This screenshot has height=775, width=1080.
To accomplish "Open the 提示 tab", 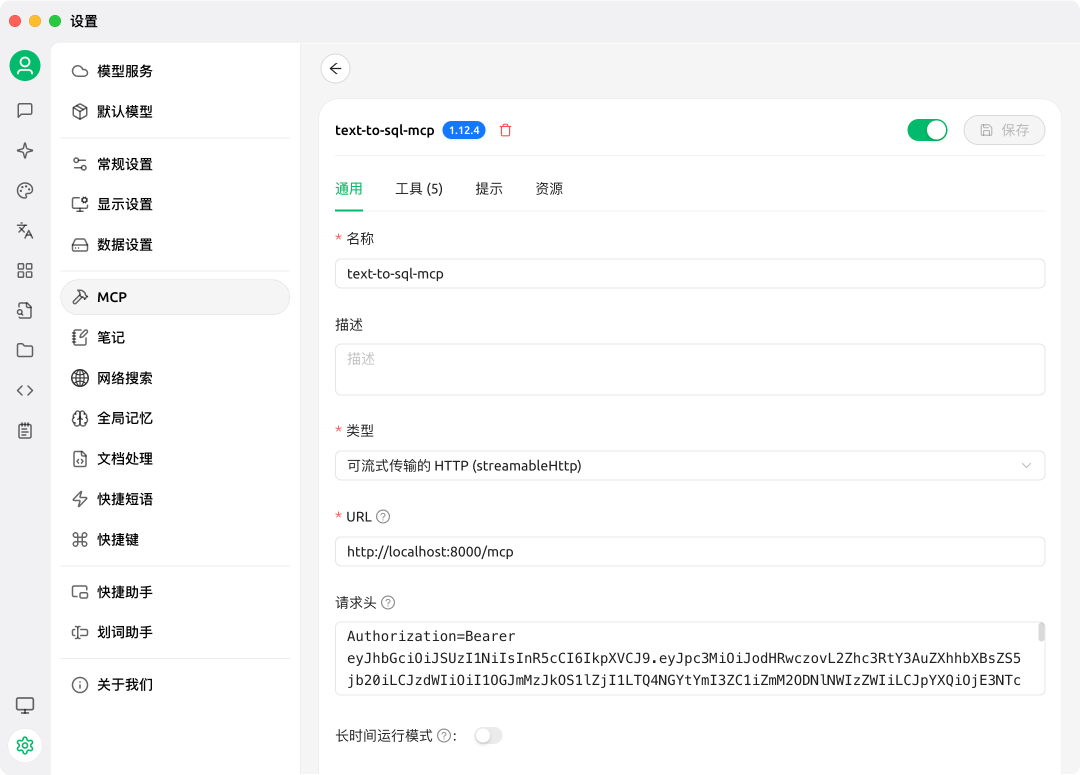I will (x=489, y=189).
